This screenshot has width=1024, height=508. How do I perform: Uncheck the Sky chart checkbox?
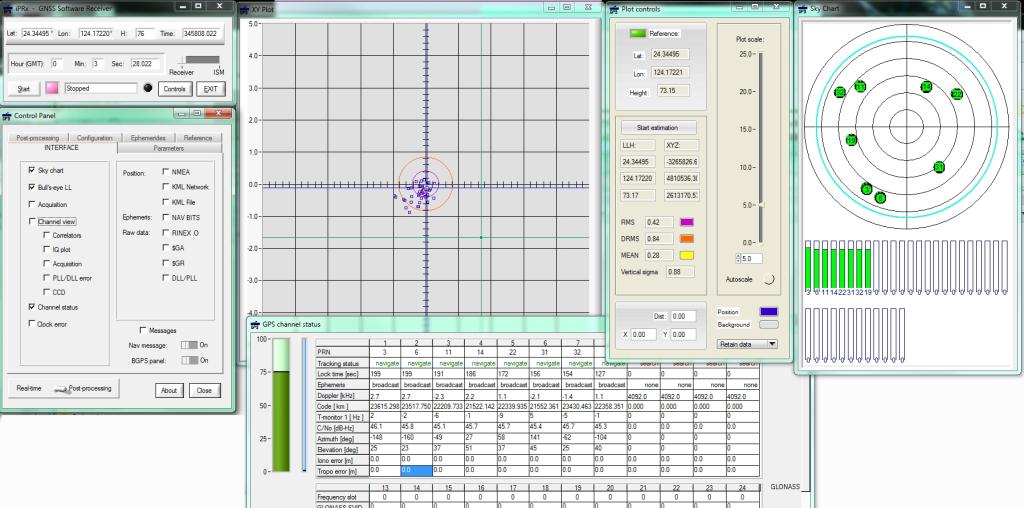pyautogui.click(x=31, y=170)
